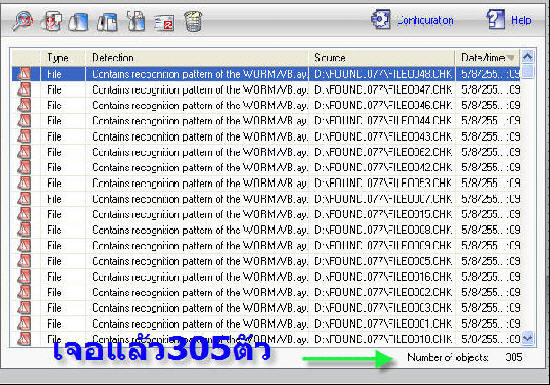Click the warning icon of the FILE0016.CHK row
Screen dimensions: 550x385
[x=24, y=277]
